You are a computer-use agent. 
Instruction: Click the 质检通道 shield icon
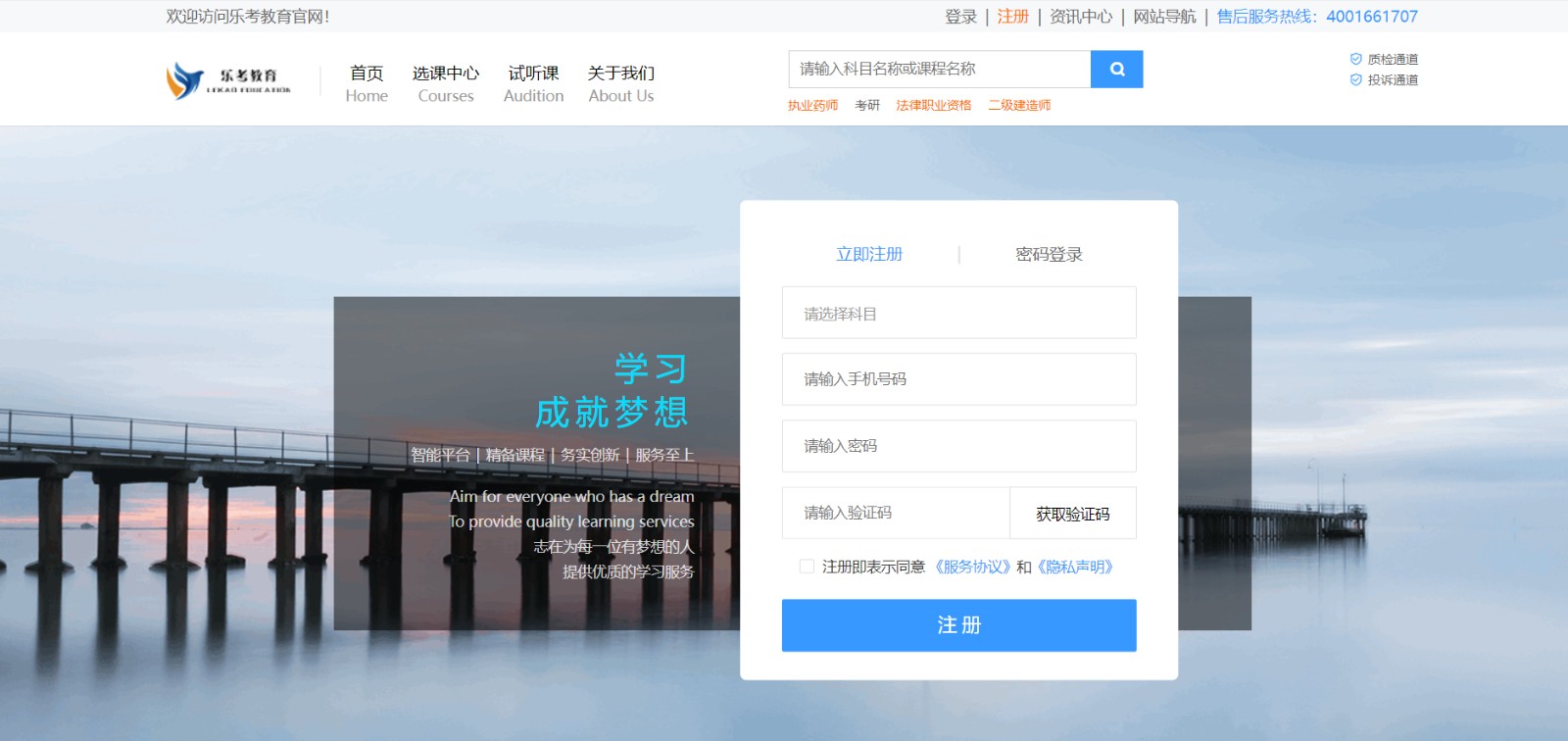[1356, 59]
